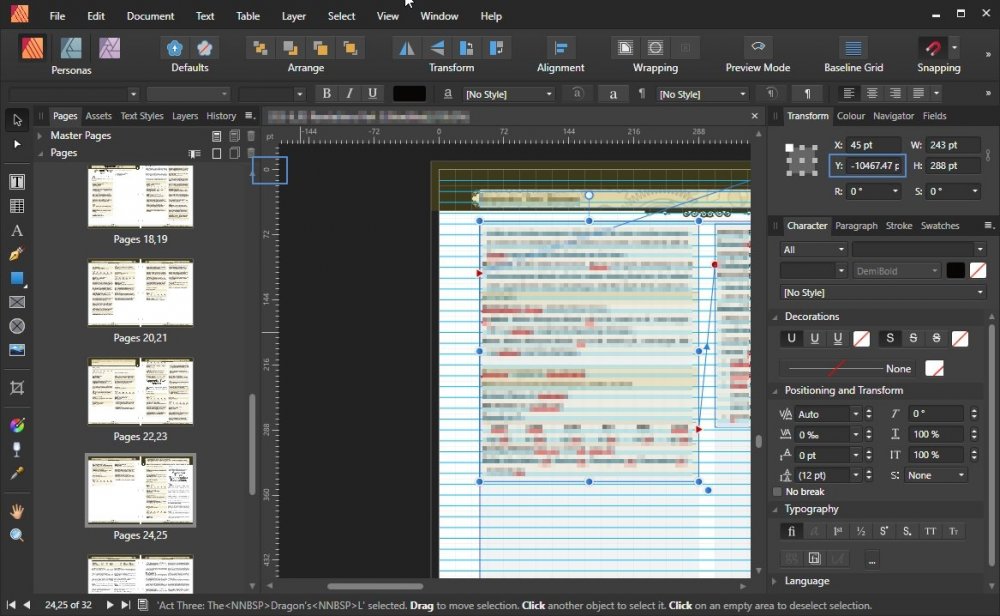This screenshot has width=1000, height=616.
Task: Select the Crop tool
Action: pyautogui.click(x=17, y=387)
